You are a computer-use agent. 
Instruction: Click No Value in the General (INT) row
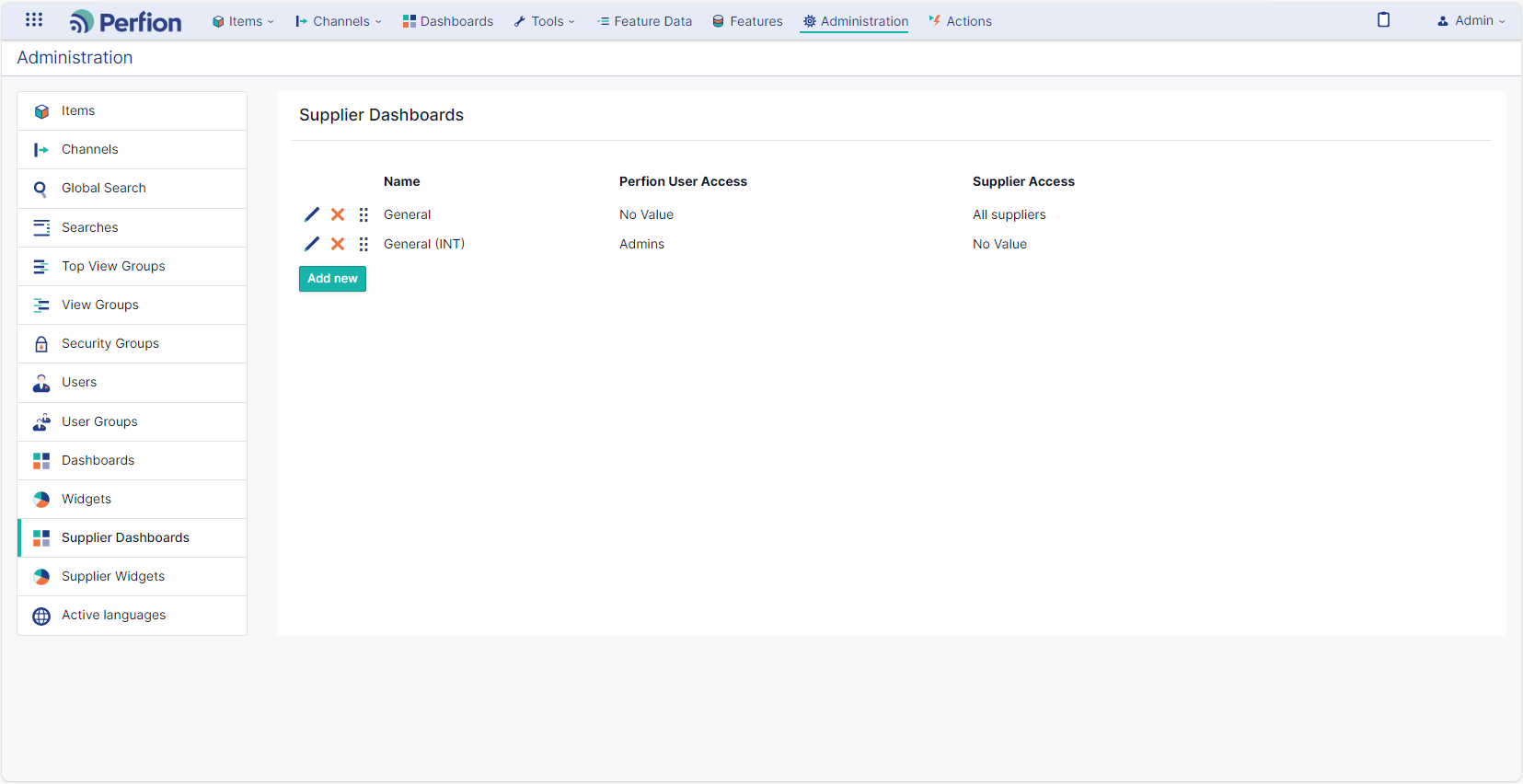pyautogui.click(x=999, y=244)
